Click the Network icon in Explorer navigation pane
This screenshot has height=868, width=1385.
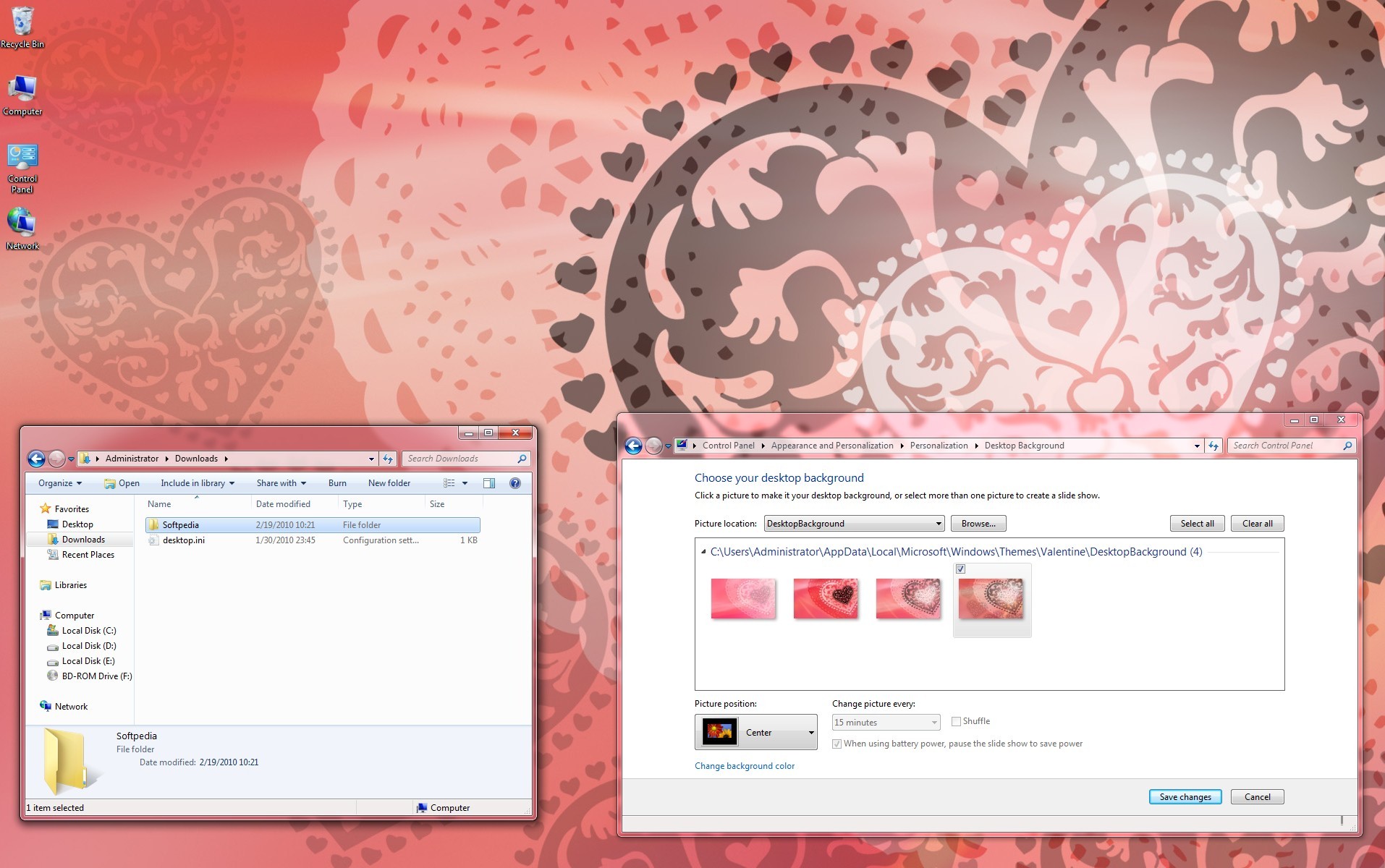pos(46,706)
